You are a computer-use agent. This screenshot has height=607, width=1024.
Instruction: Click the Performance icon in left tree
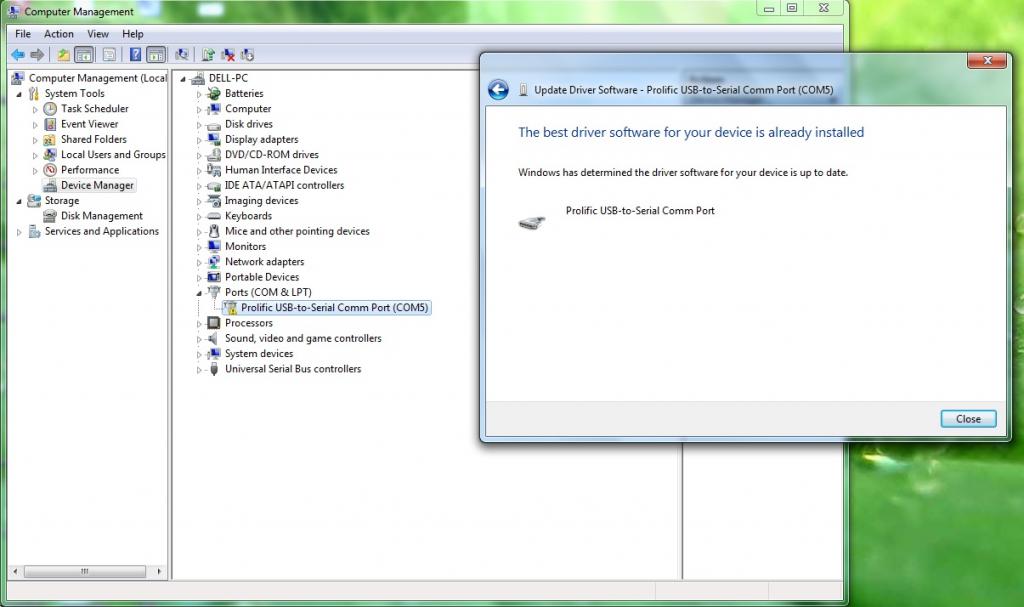[50, 170]
